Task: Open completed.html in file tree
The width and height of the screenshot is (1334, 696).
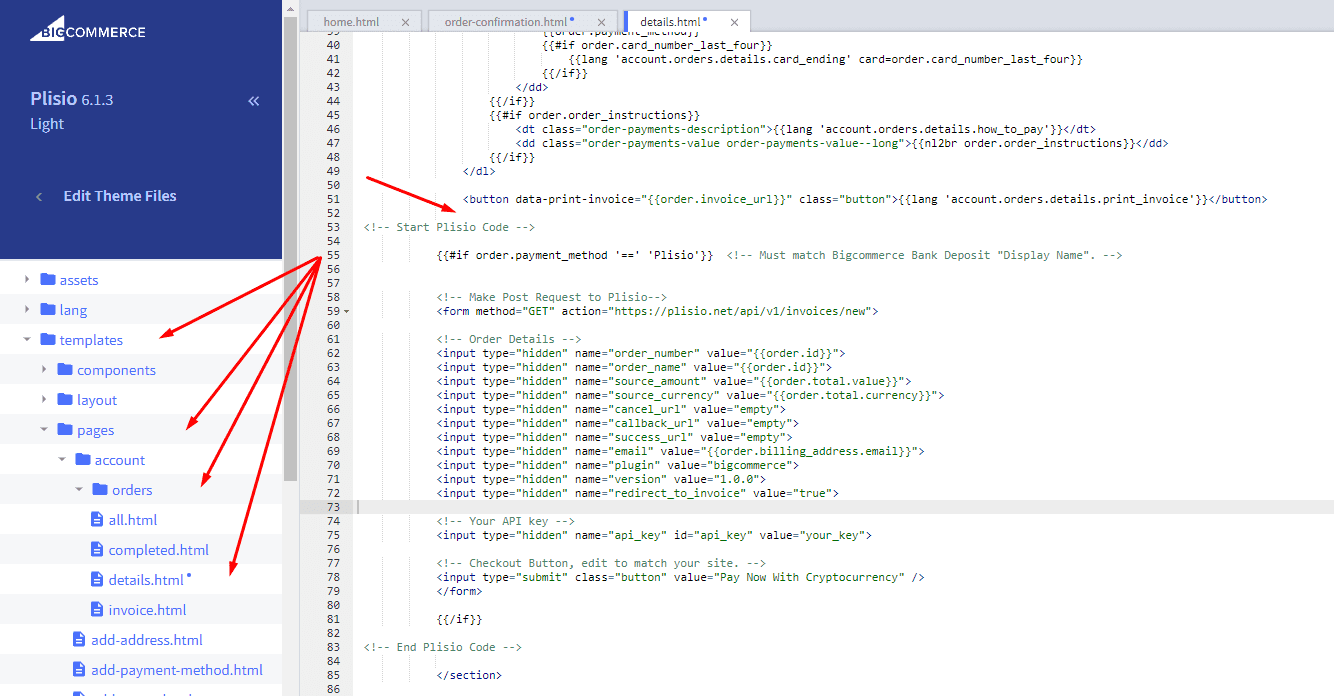Action: [x=159, y=550]
